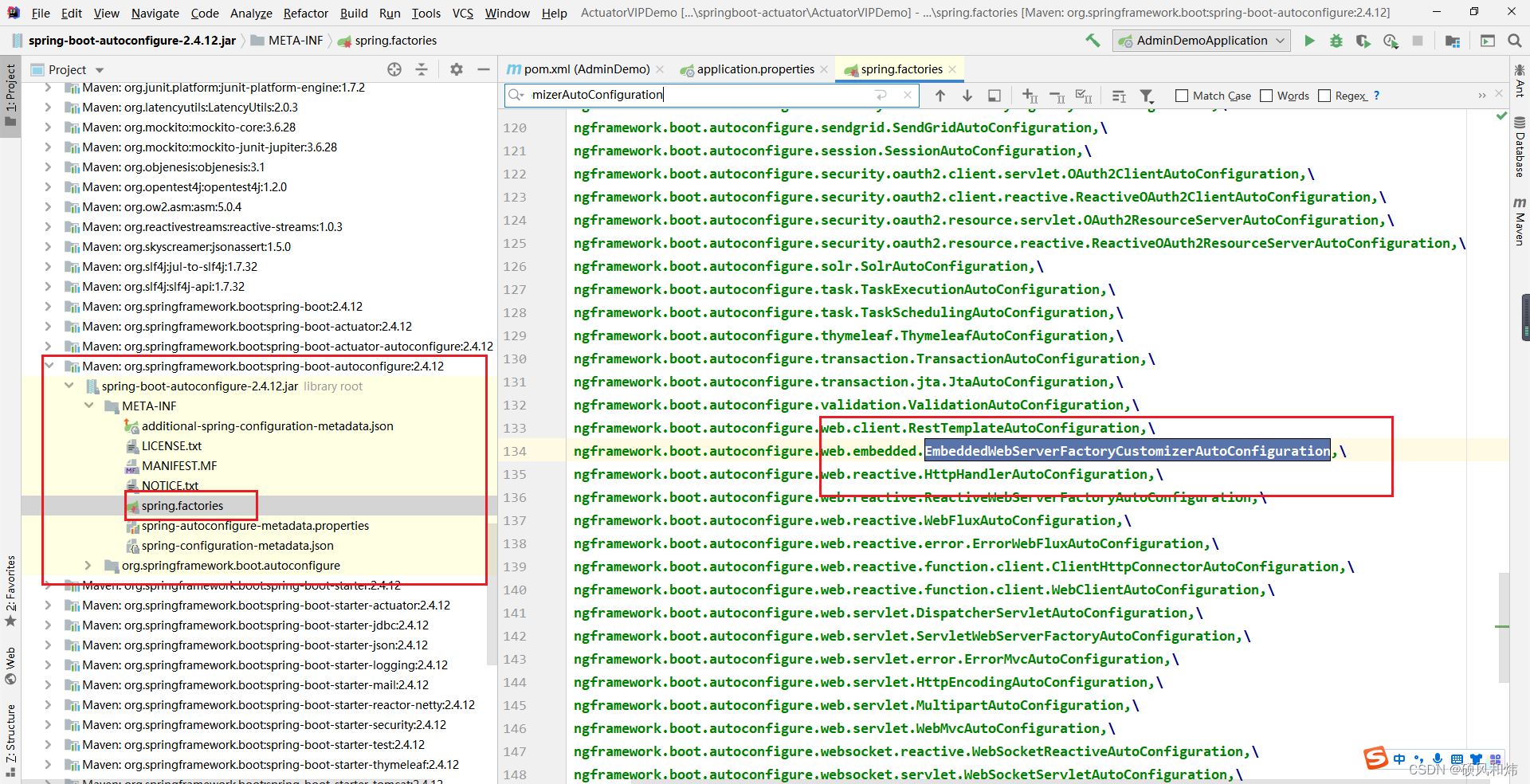Screen dimensions: 1530x784
Task: Open the Database tool window
Action: pos(1520,147)
